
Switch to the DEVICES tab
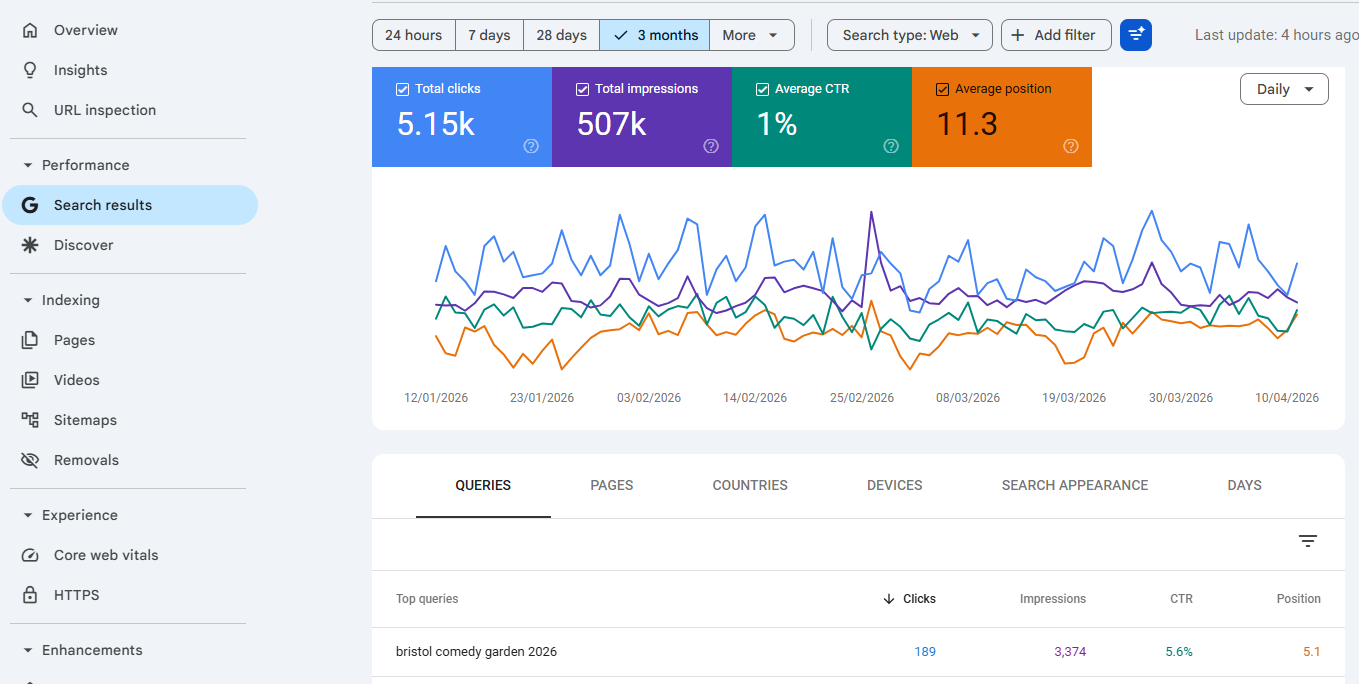895,485
